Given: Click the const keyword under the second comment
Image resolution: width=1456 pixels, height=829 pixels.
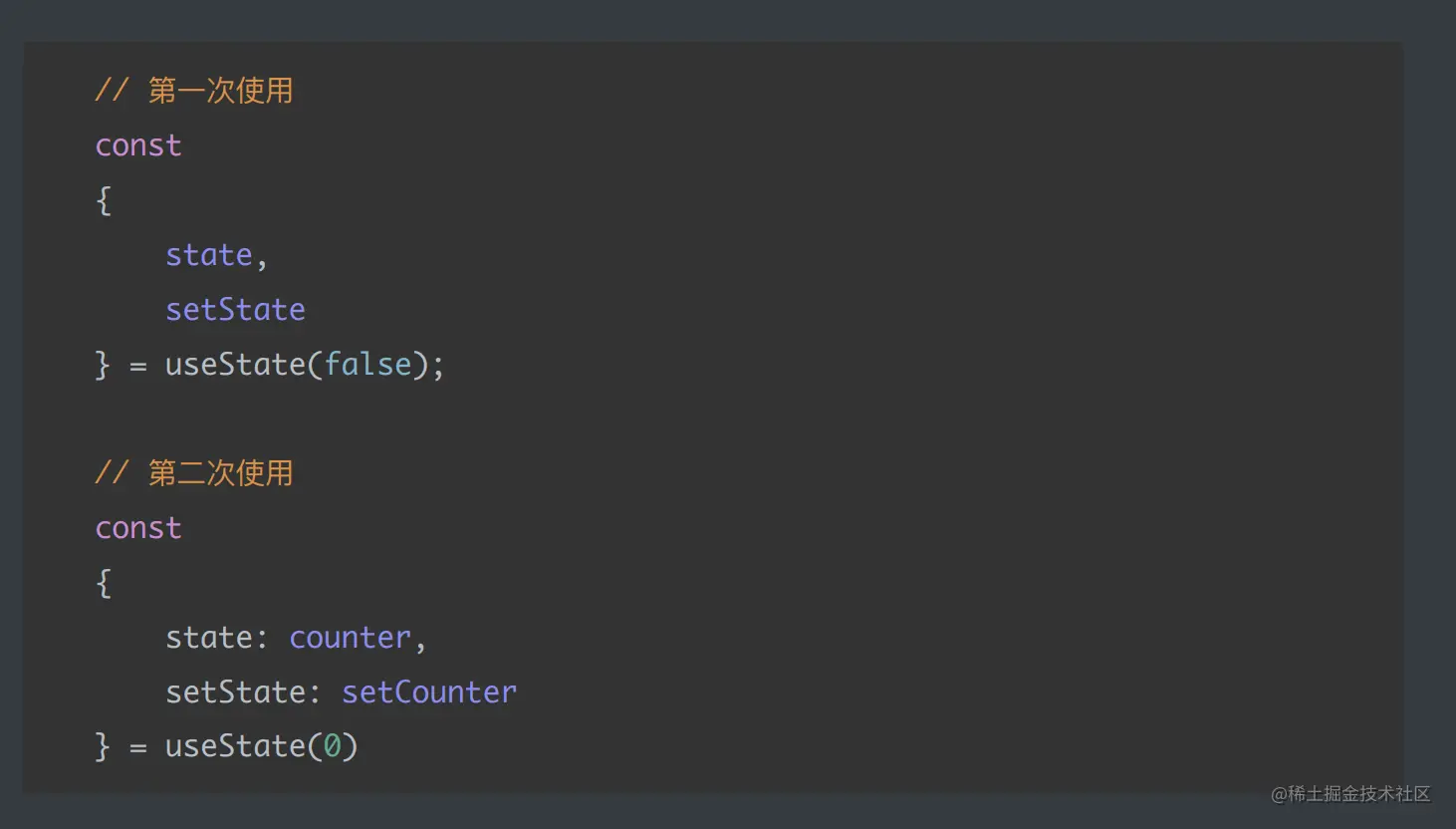Looking at the screenshot, I should tap(138, 528).
